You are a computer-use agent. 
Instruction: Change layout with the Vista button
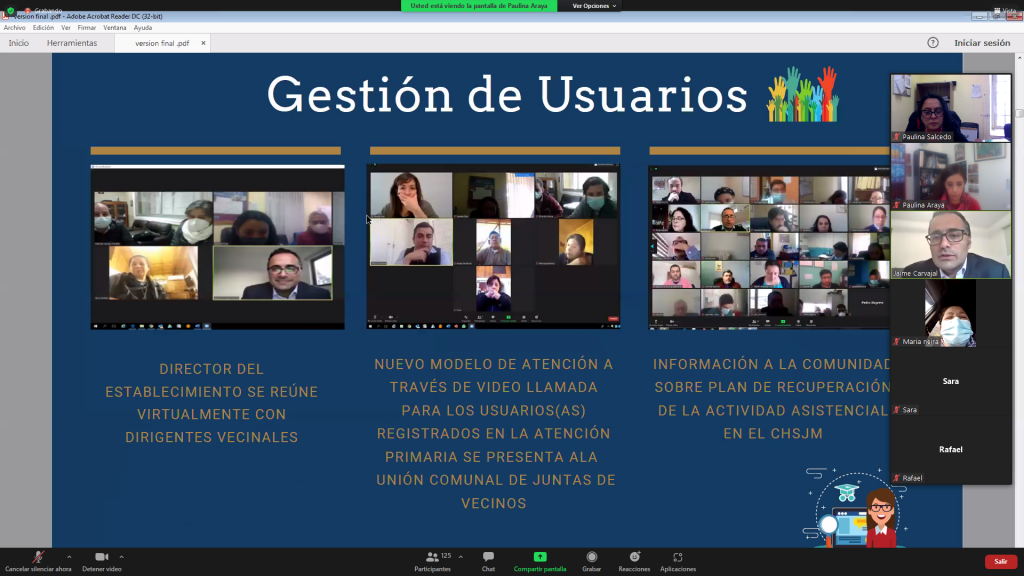click(x=1007, y=11)
